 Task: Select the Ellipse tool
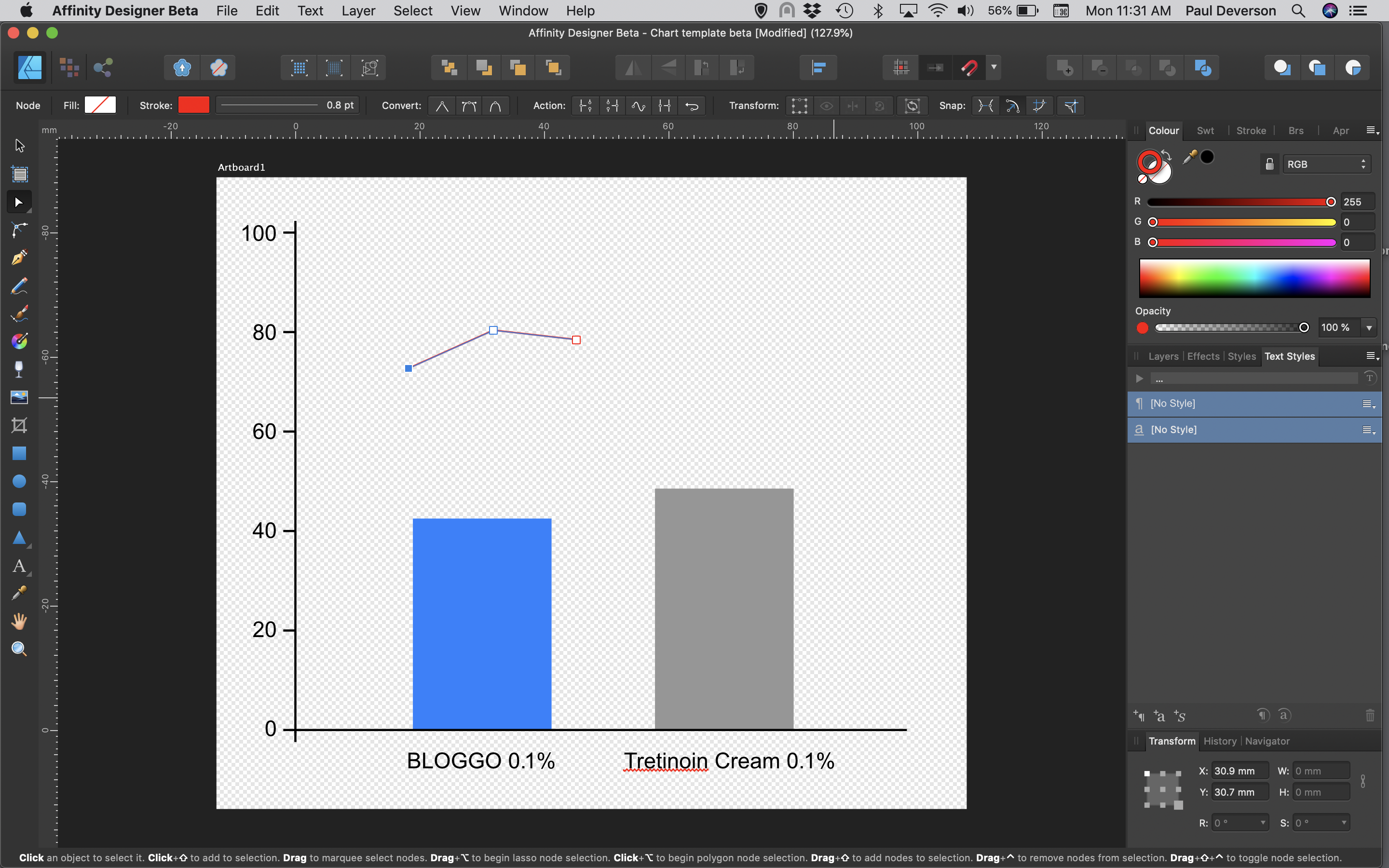pyautogui.click(x=19, y=481)
